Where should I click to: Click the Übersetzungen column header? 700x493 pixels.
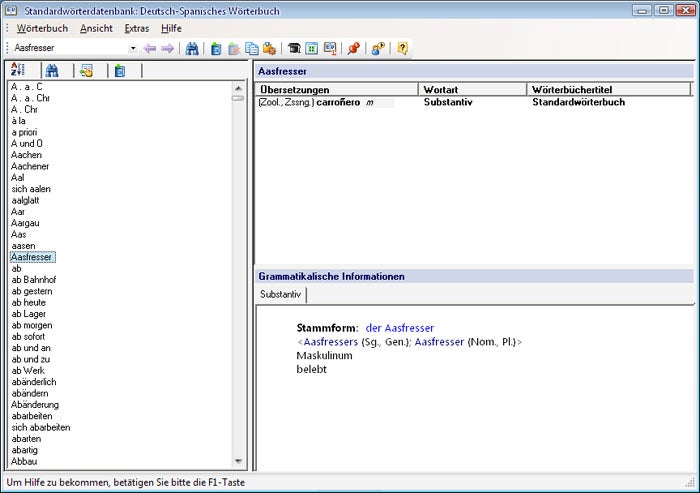(x=337, y=89)
